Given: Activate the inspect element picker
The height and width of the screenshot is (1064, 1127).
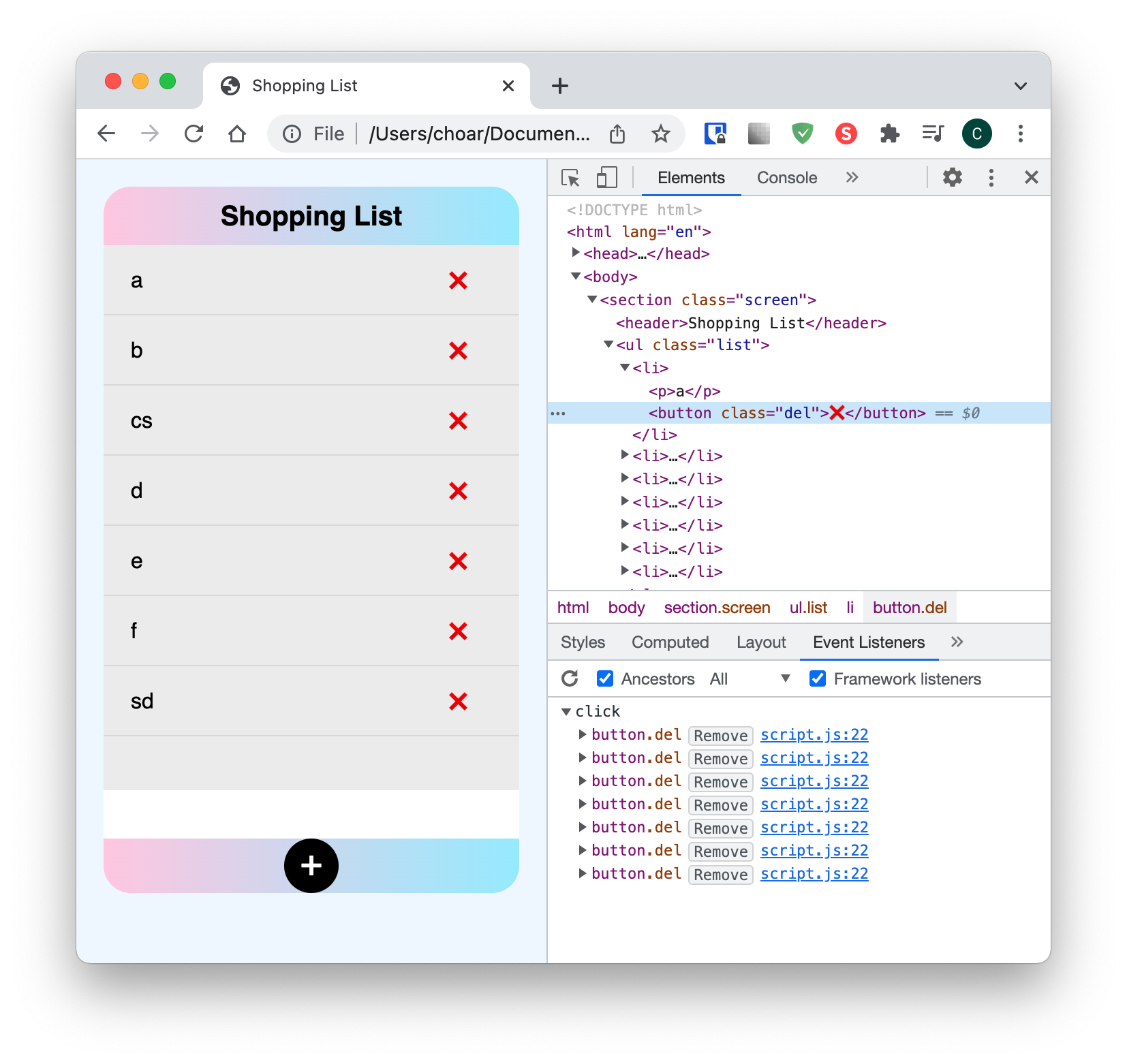Looking at the screenshot, I should tap(570, 178).
